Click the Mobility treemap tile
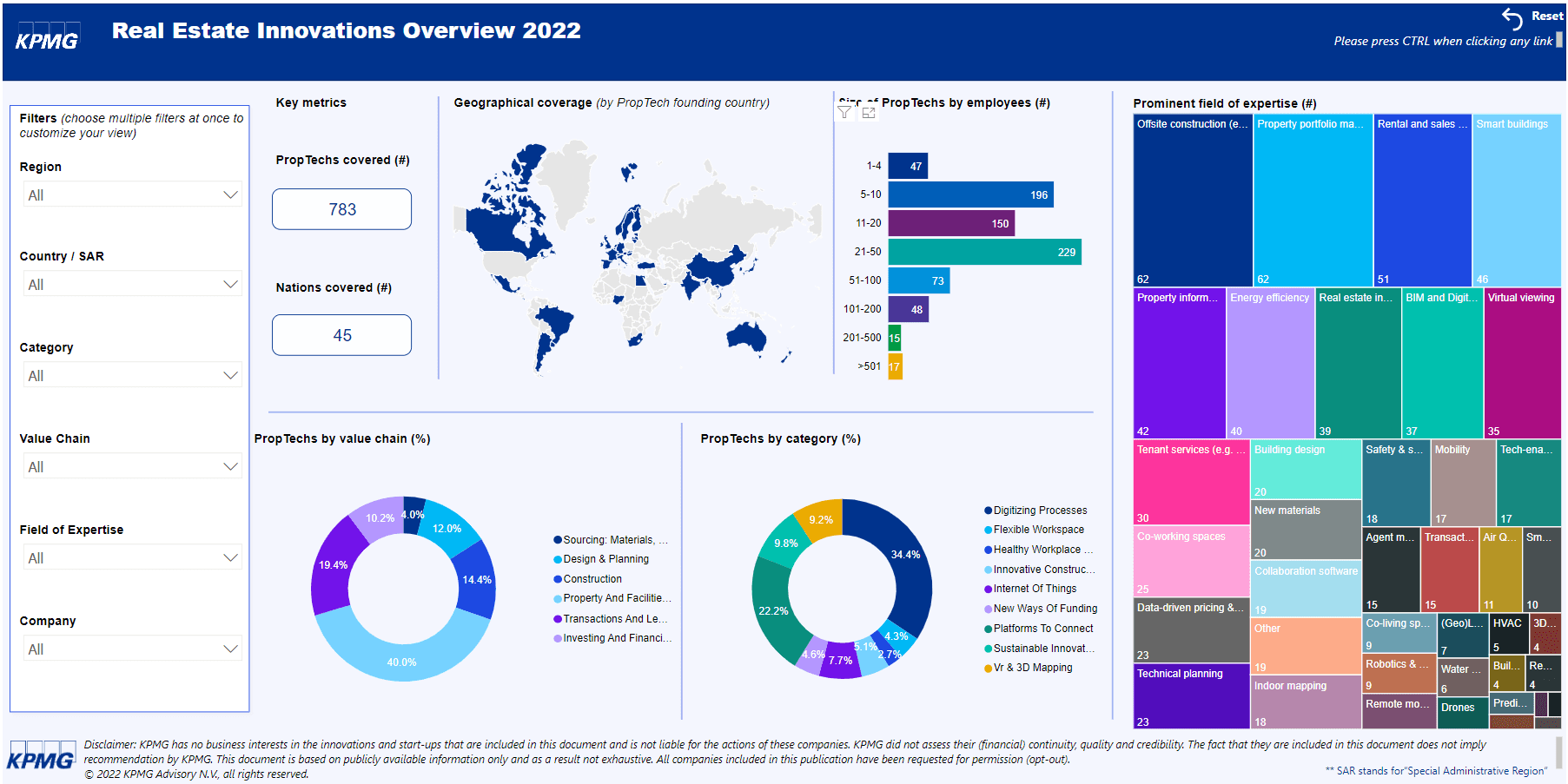1568x784 pixels. point(1463,483)
